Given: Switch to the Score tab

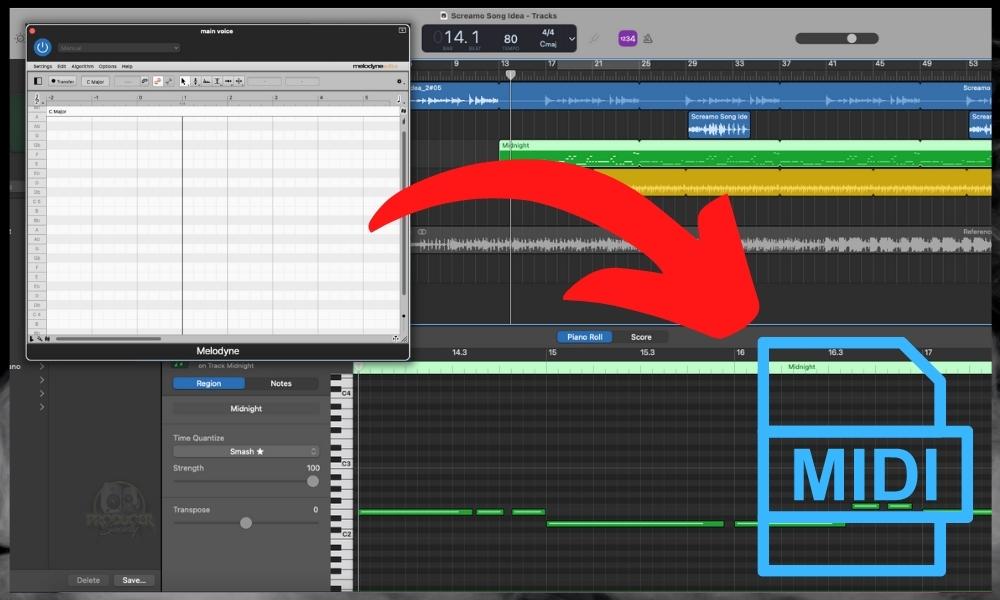Looking at the screenshot, I should (641, 337).
